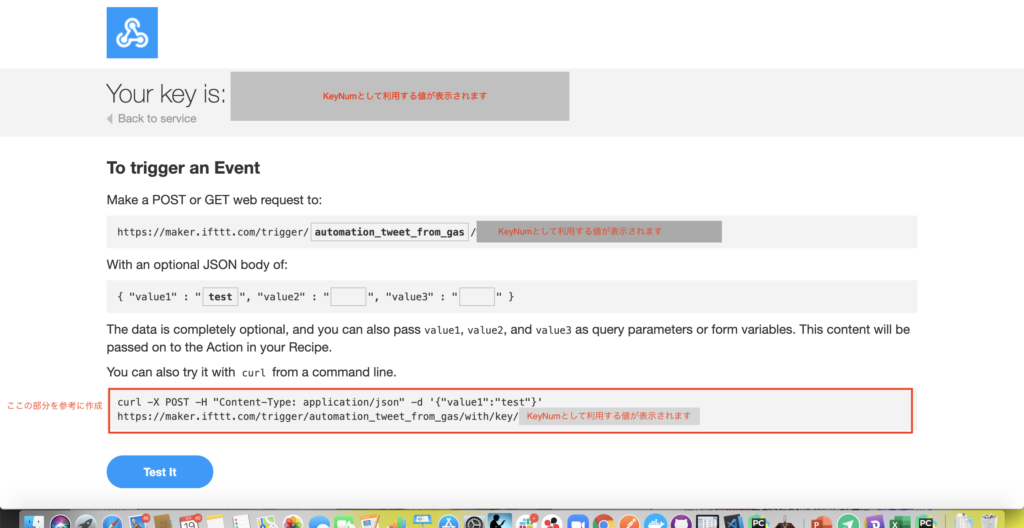The width and height of the screenshot is (1024, 528).
Task: Click 'Make a POST or GET web request to:'
Action: (214, 199)
